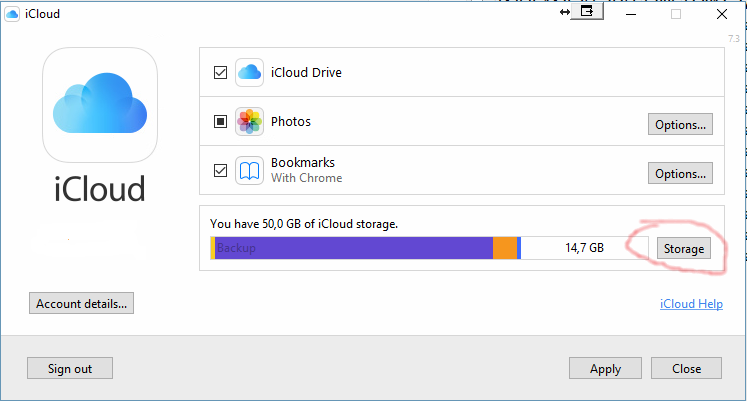The width and height of the screenshot is (747, 401).
Task: Click the window pane icon in title bar
Action: pyautogui.click(x=587, y=11)
